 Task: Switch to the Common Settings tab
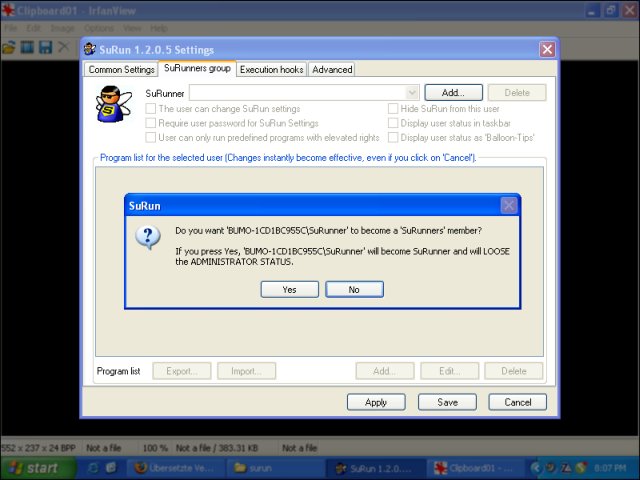[x=122, y=69]
